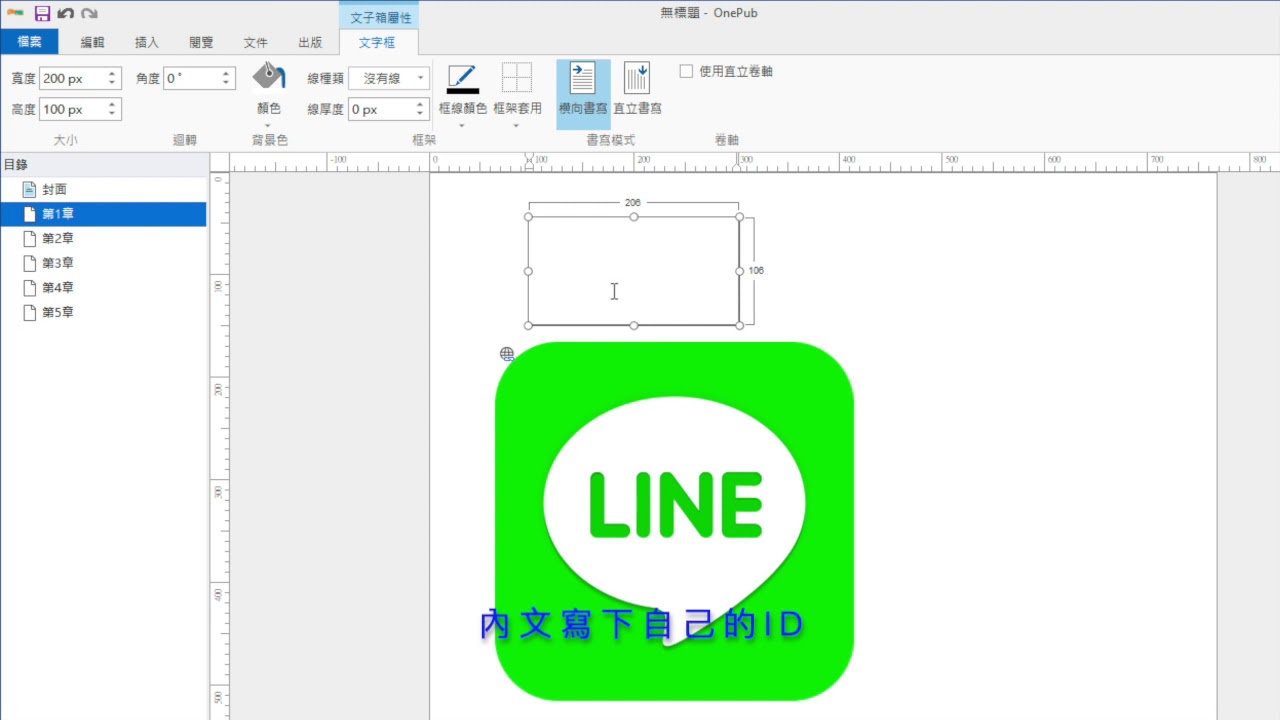Switch to the 插入 ribbon tab
This screenshot has width=1280, height=720.
(147, 42)
